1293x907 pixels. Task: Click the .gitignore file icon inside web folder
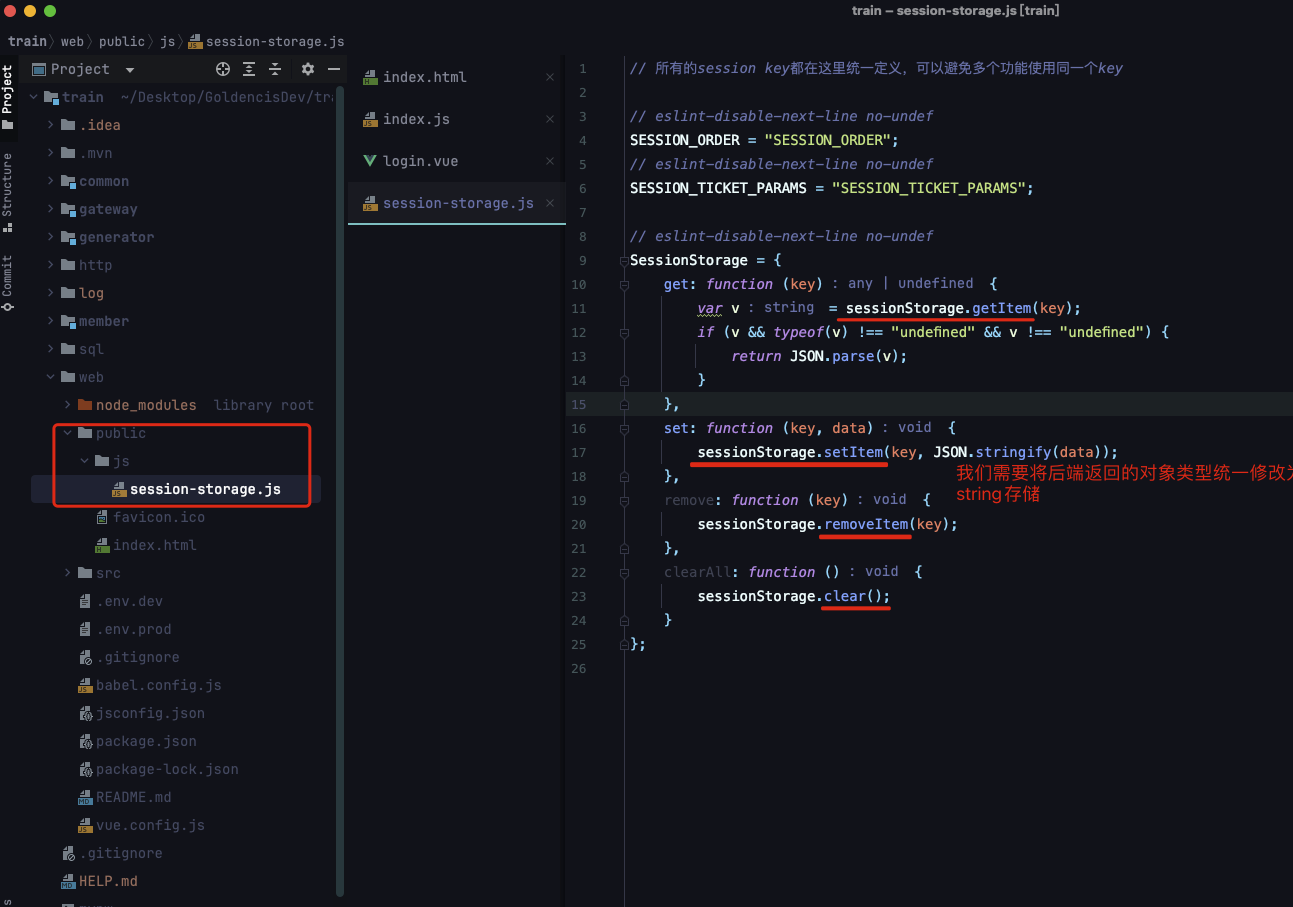[86, 657]
